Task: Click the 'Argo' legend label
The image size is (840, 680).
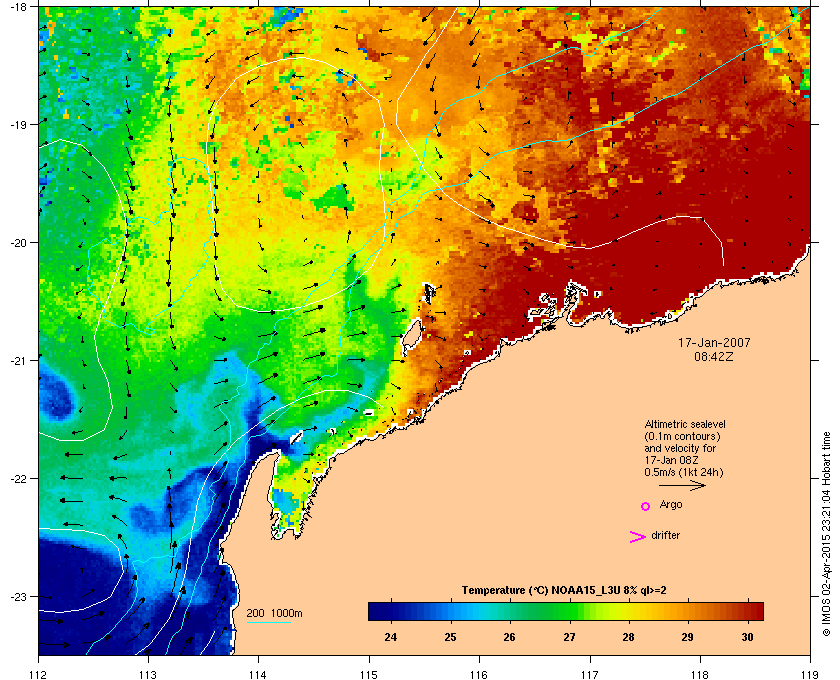Action: [671, 505]
